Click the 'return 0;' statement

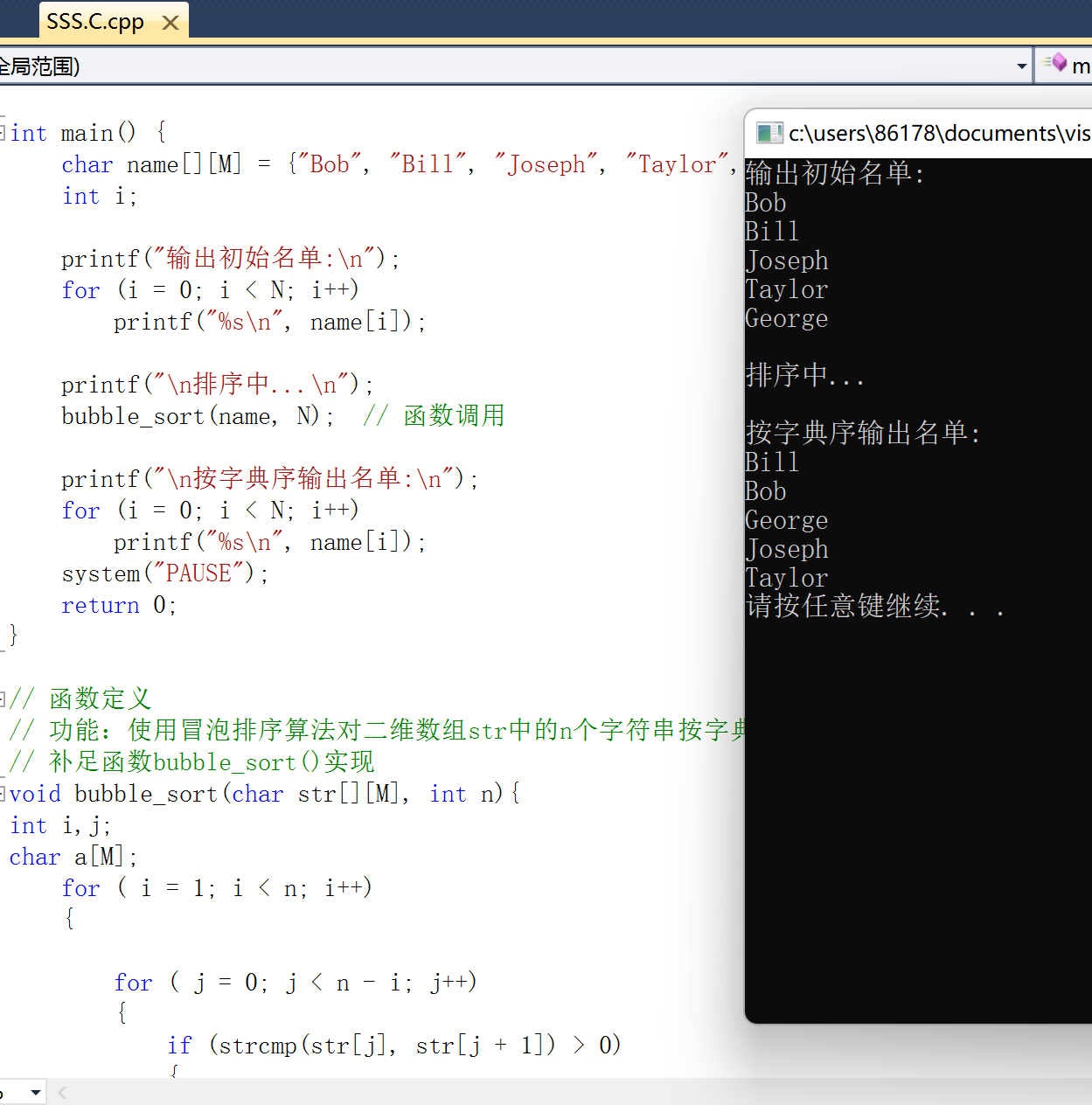click(119, 605)
